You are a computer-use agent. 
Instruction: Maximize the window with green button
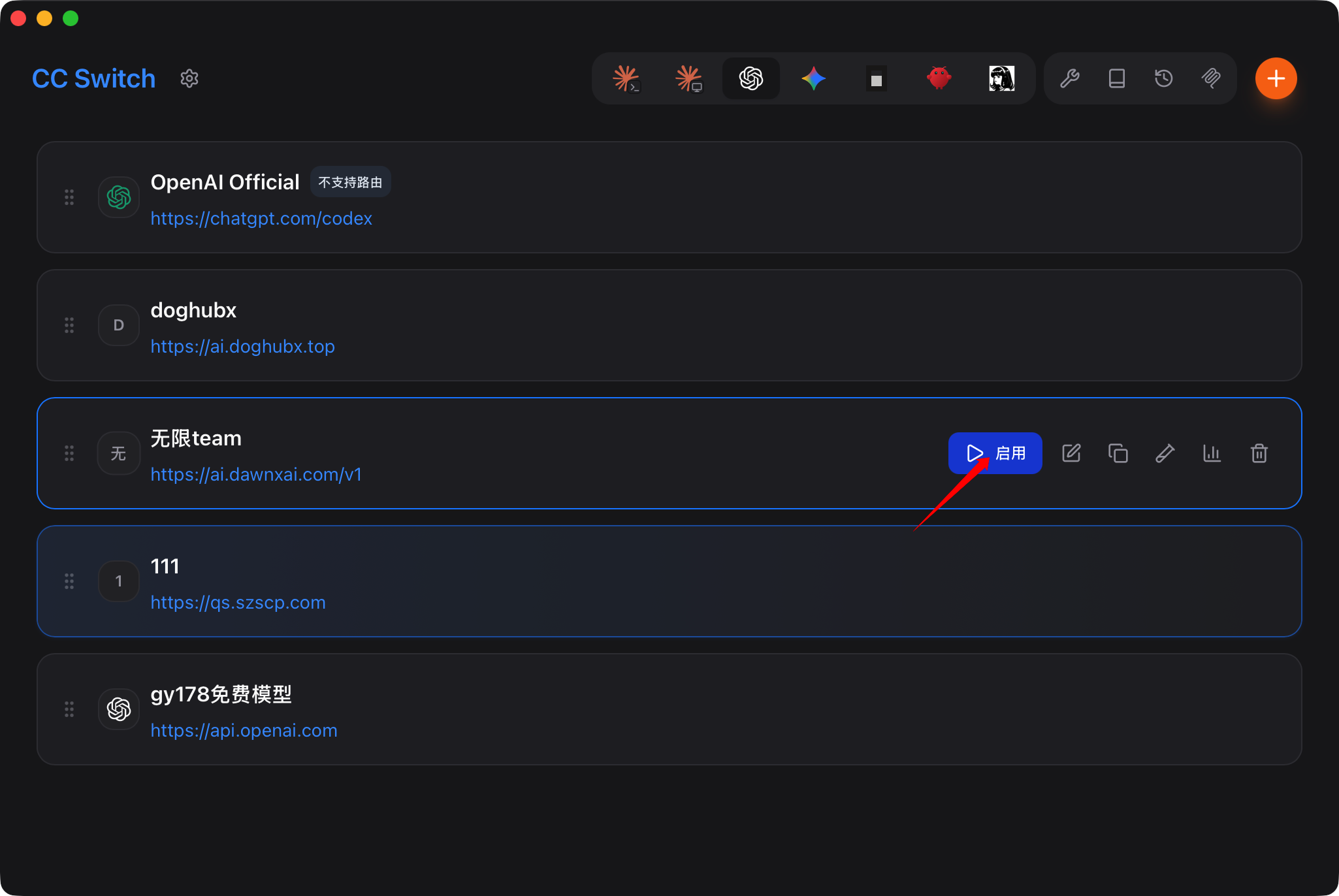click(x=71, y=18)
